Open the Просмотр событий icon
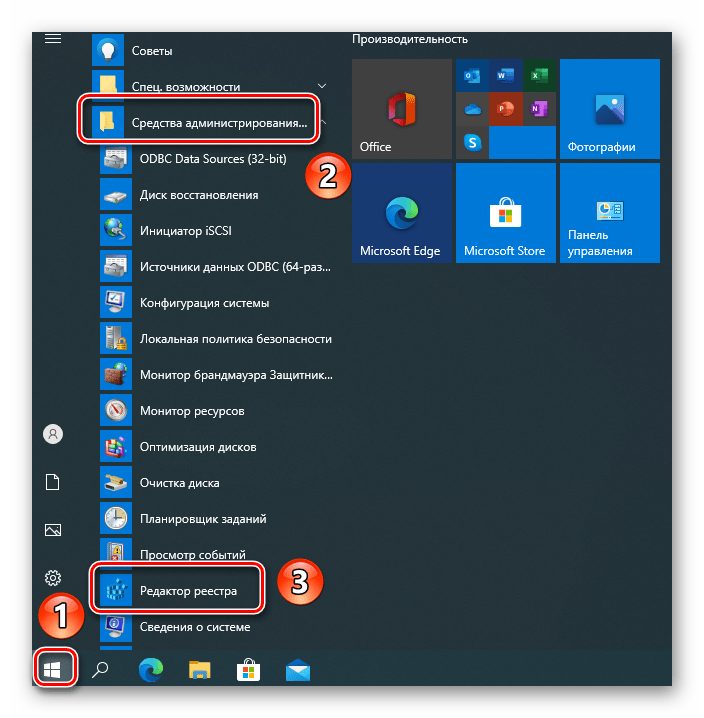 [x=116, y=551]
